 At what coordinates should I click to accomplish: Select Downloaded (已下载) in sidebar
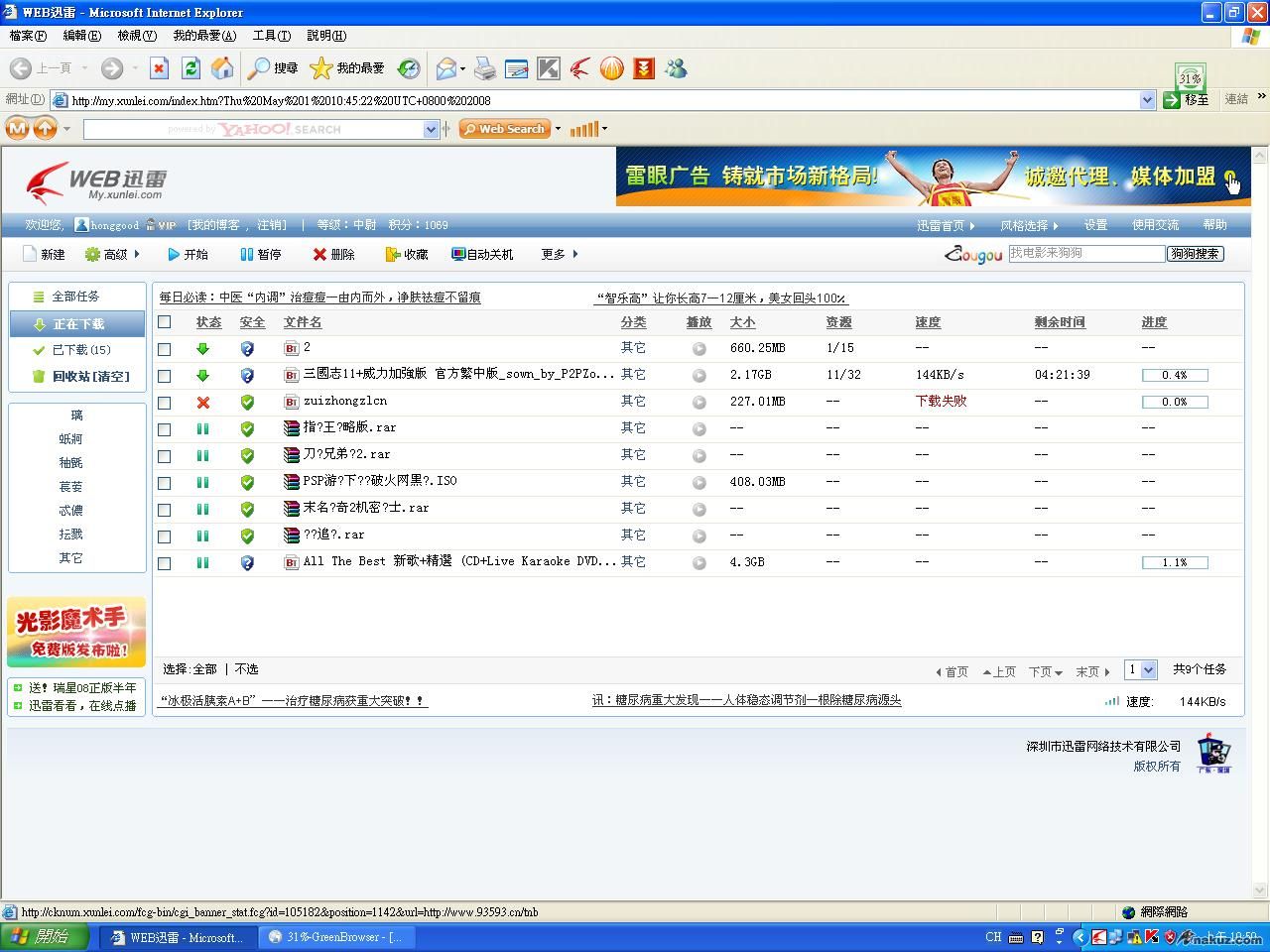coord(80,350)
